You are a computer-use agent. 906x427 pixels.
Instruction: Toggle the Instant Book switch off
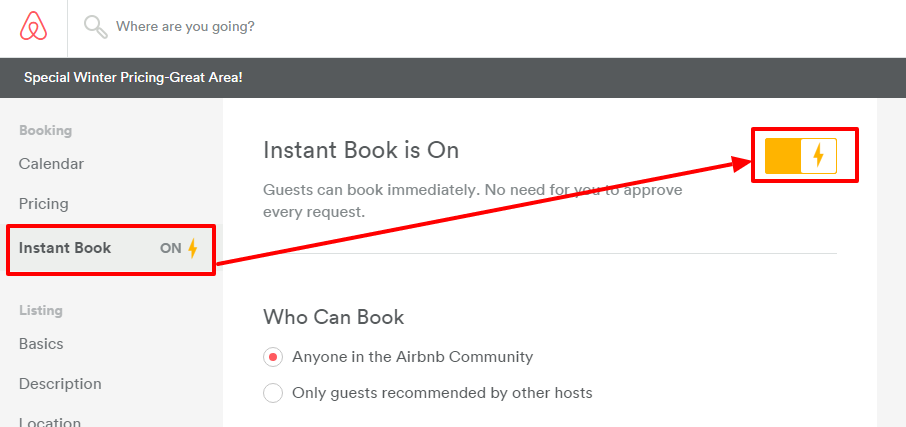point(800,155)
